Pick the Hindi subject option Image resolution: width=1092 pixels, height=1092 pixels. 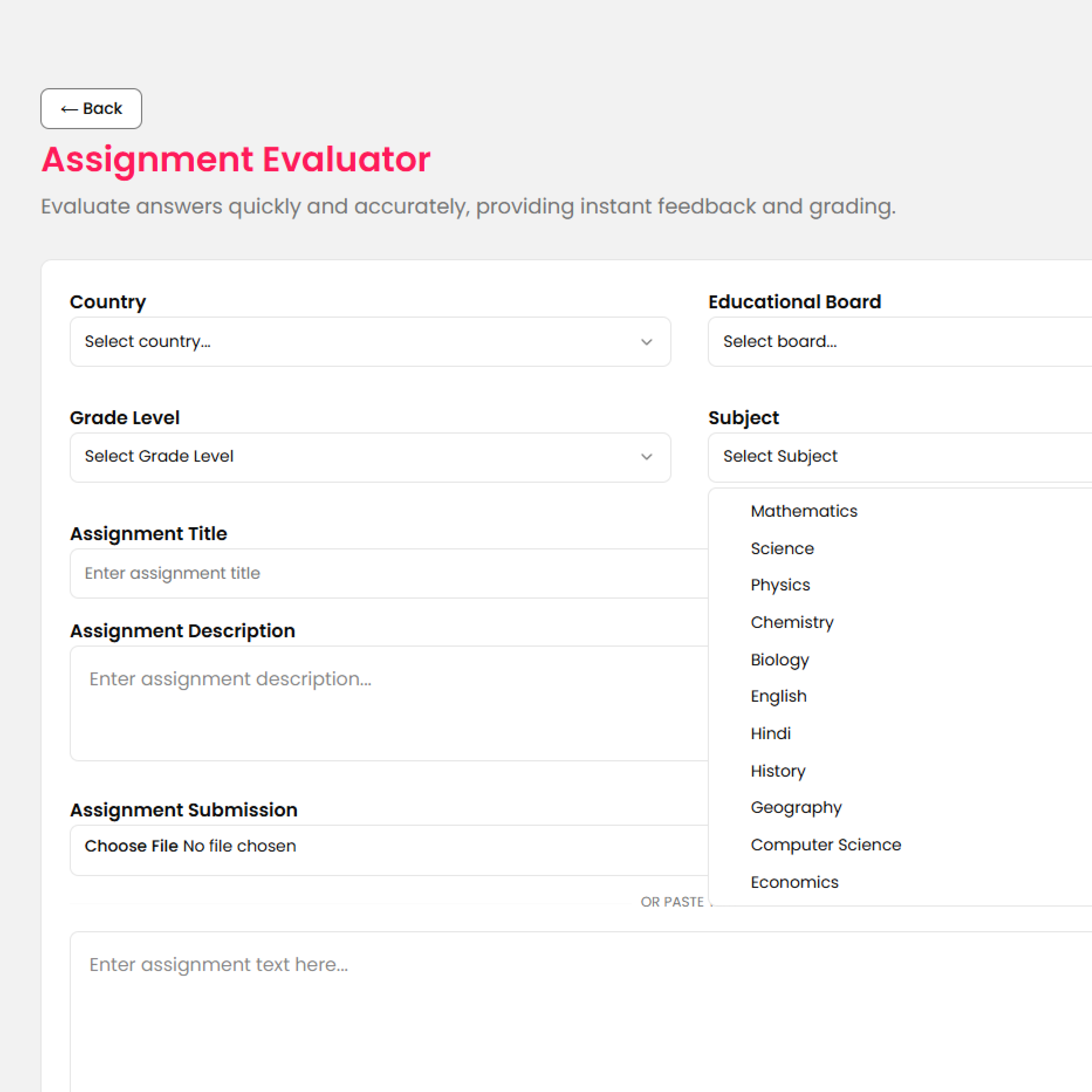770,734
